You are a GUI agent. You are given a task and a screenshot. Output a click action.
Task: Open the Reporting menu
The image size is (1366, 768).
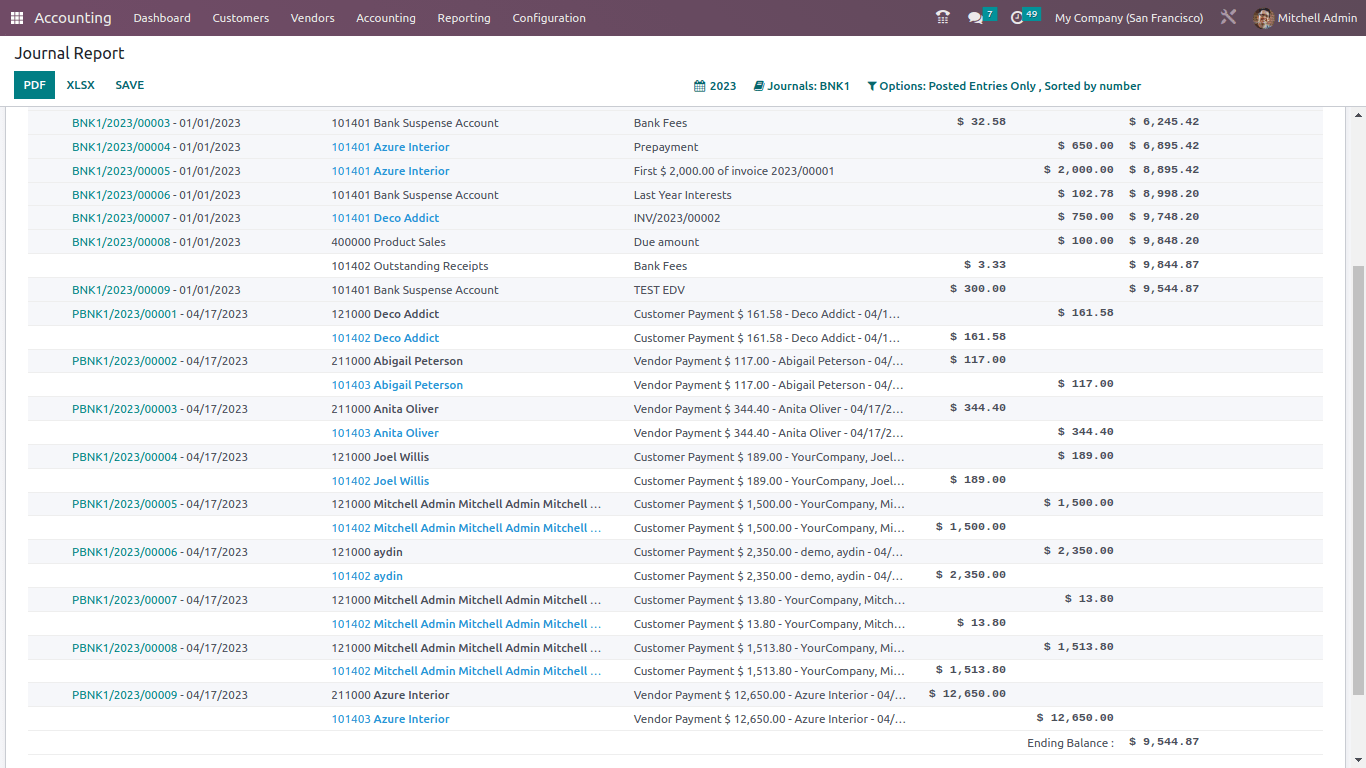(x=464, y=18)
